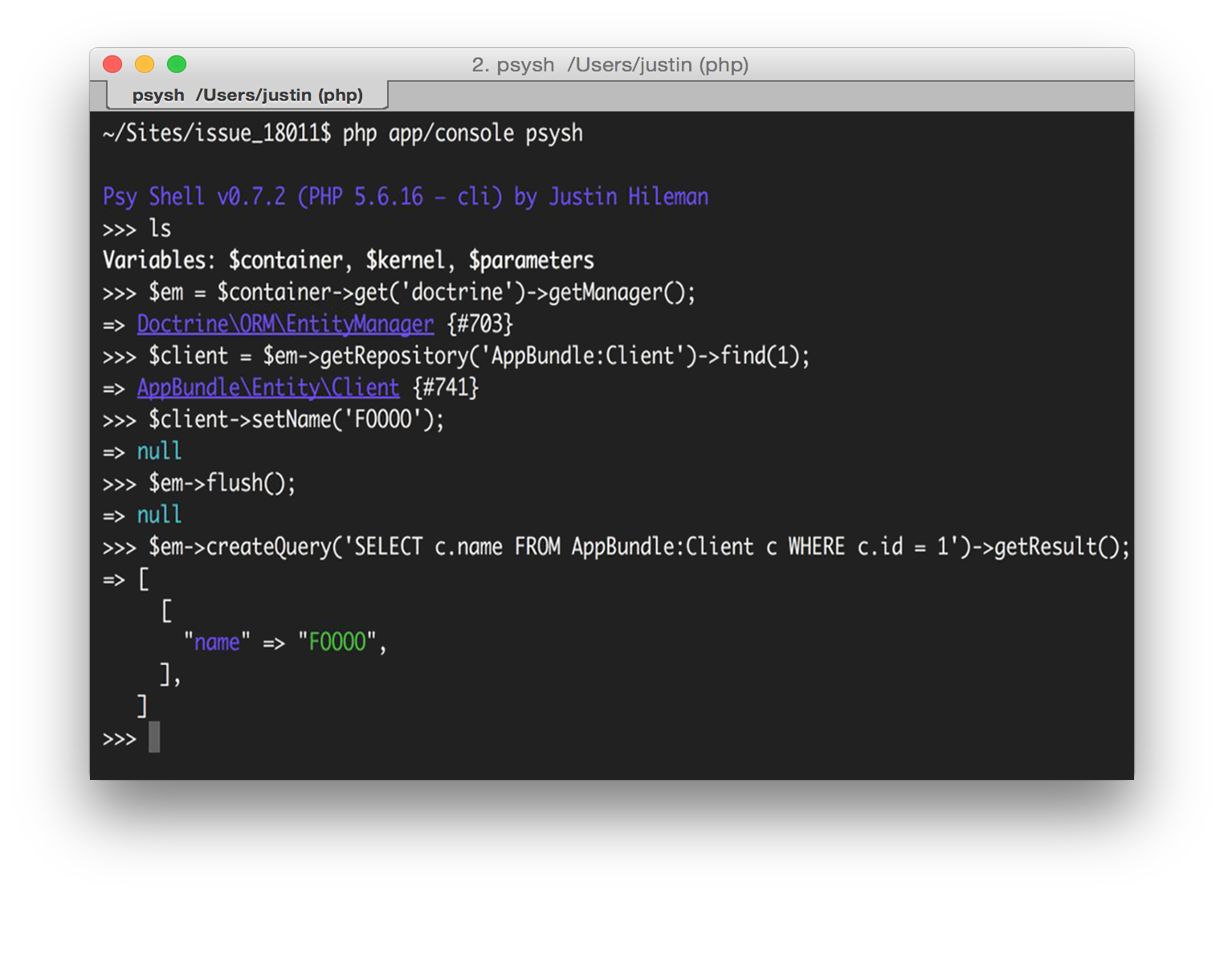
Task: Click the $container variable in the Variables list
Action: [286, 261]
